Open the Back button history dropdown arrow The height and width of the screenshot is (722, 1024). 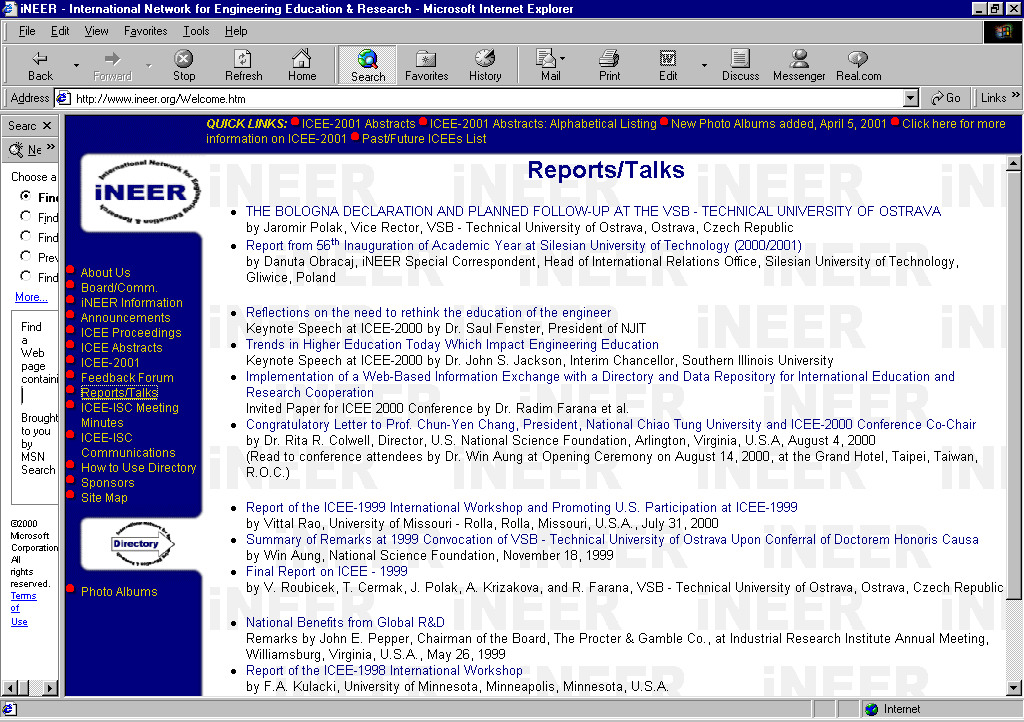pos(76,65)
